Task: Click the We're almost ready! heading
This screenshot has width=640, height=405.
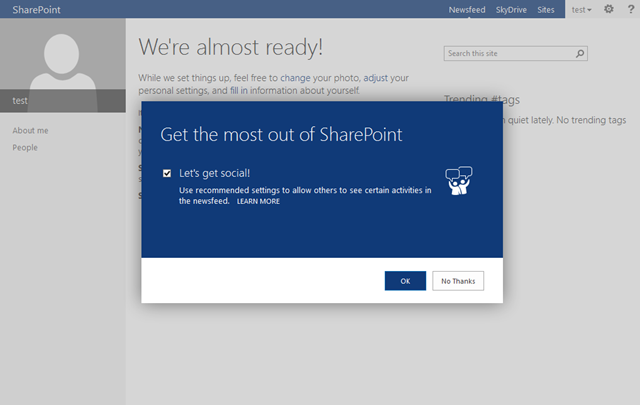Action: pyautogui.click(x=231, y=47)
